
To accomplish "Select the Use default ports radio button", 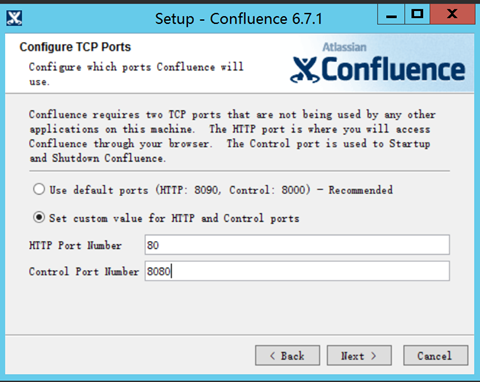I will tap(39, 189).
